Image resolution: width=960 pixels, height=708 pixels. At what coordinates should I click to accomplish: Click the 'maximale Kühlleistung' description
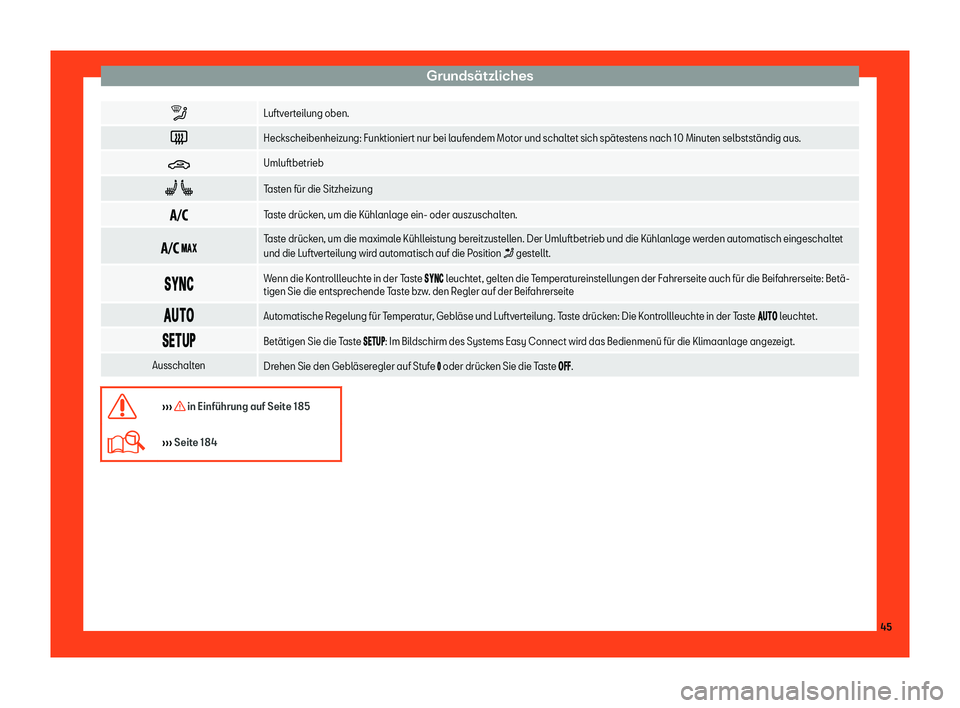(x=553, y=246)
